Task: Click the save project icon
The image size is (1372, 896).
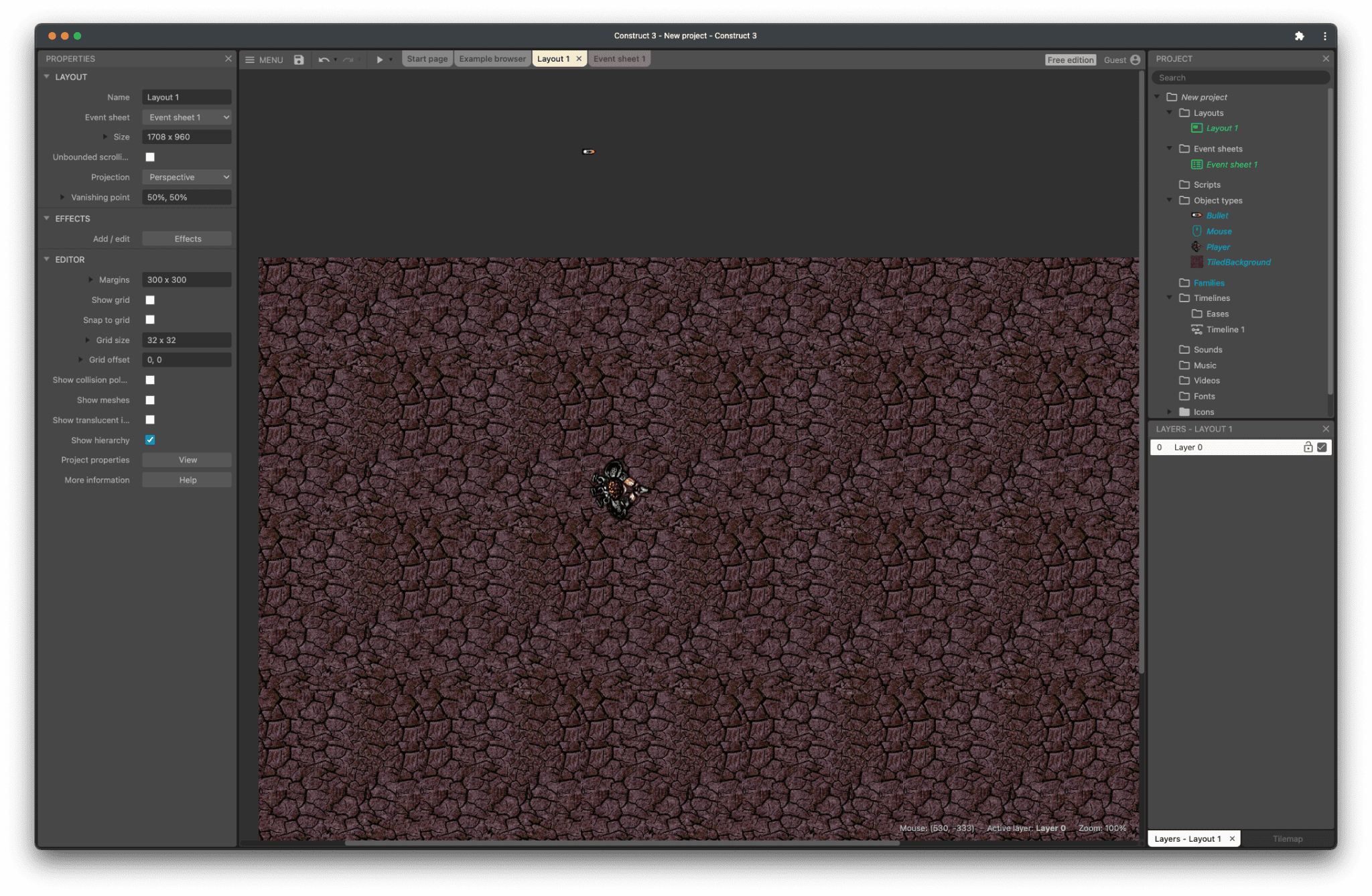Action: click(x=298, y=59)
